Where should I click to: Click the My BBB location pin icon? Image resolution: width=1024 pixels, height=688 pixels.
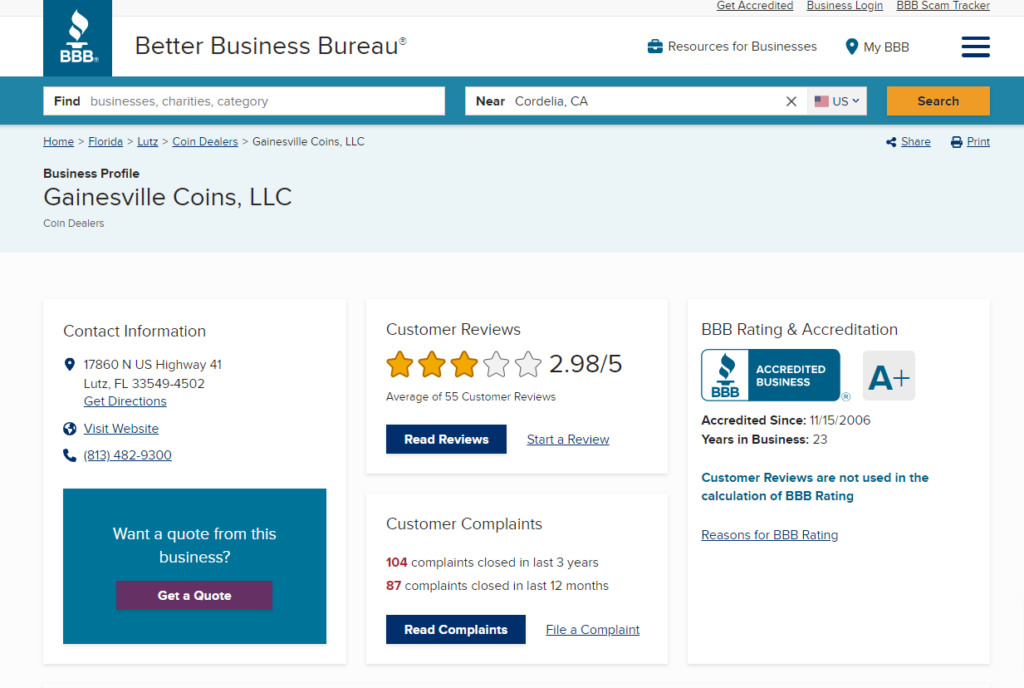pyautogui.click(x=851, y=47)
